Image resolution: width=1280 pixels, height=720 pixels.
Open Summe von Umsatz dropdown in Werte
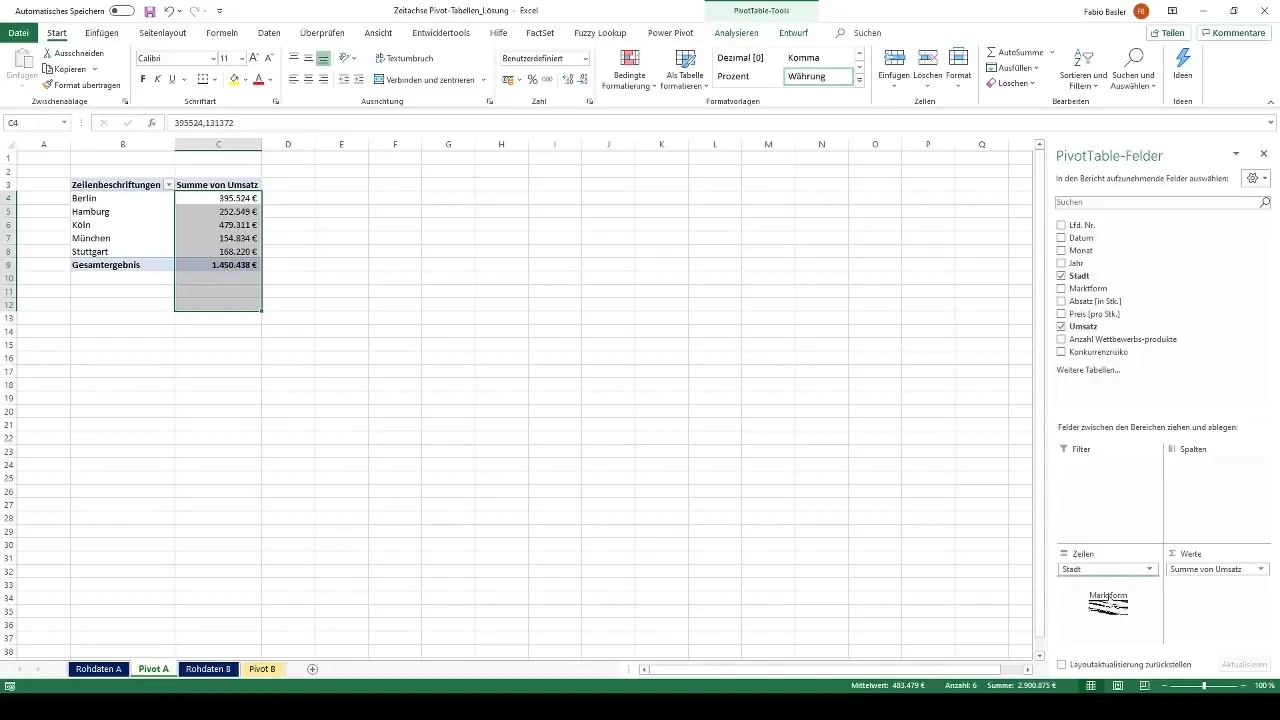[x=1261, y=569]
